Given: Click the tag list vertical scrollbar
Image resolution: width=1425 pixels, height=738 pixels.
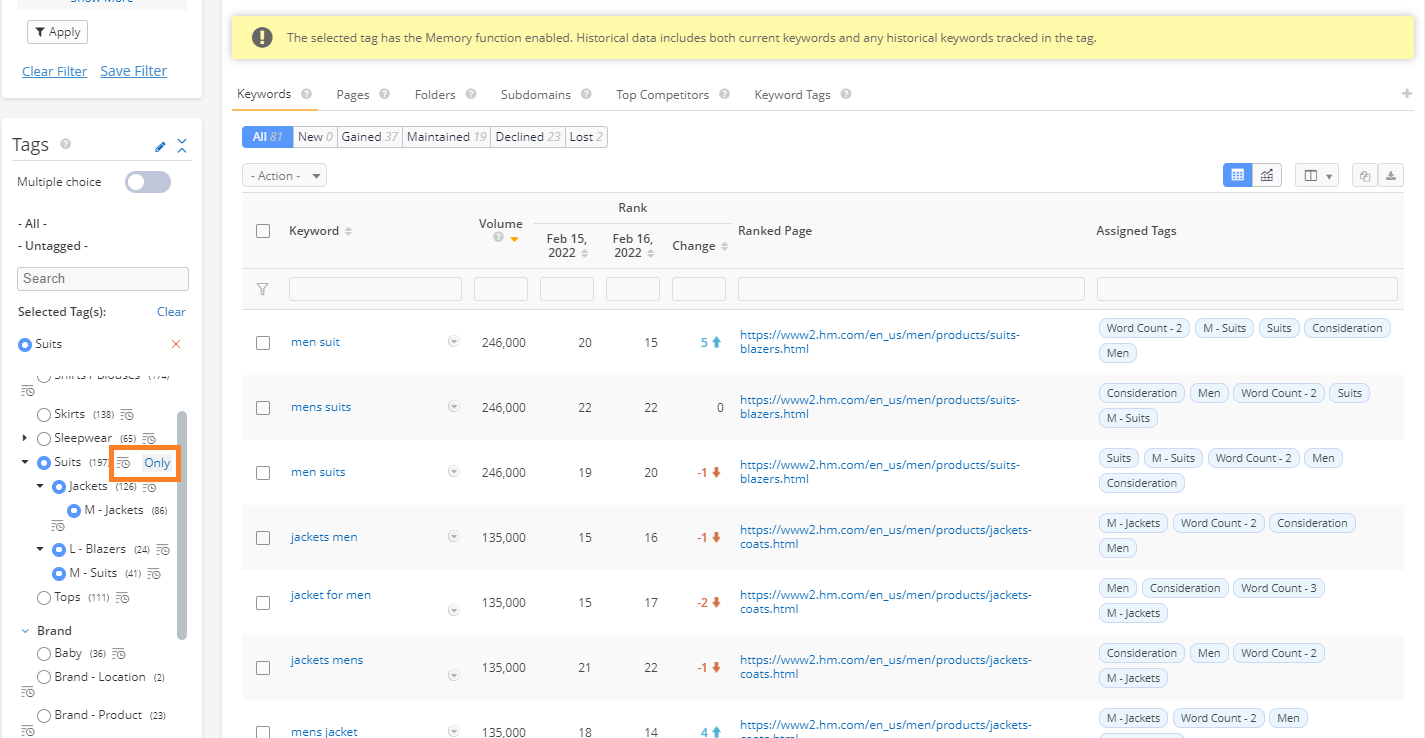Looking at the screenshot, I should [181, 524].
